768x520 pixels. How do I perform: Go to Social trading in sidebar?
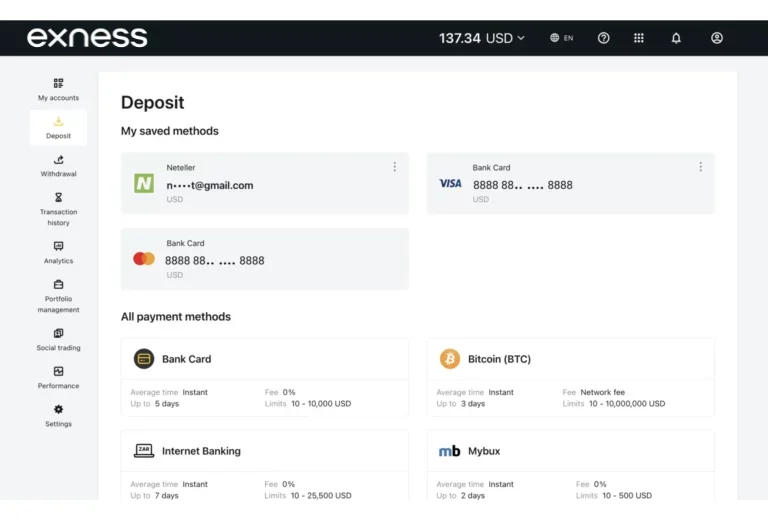click(58, 339)
